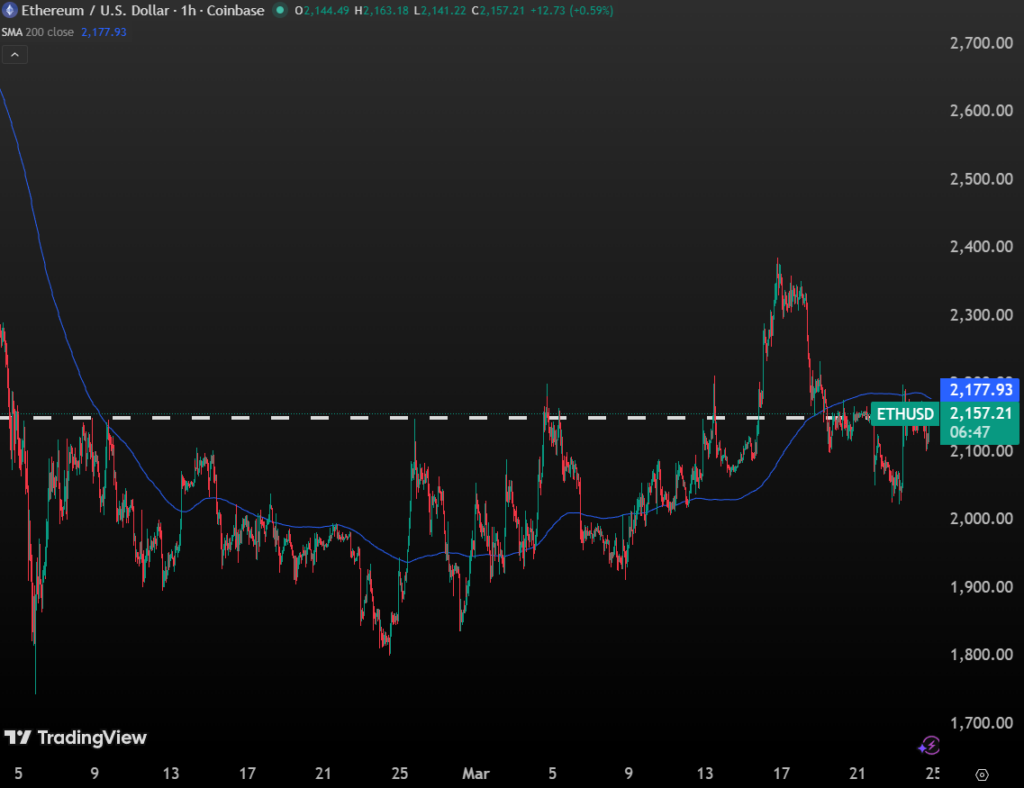Viewport: 1024px width, 788px height.
Task: Click the Ethereum coin logo icon
Action: 11,10
